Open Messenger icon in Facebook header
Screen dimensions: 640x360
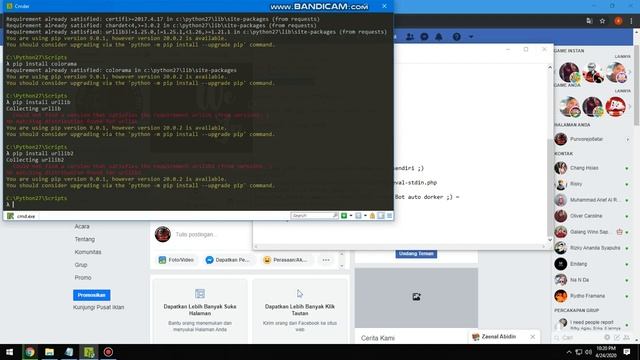coord(424,37)
